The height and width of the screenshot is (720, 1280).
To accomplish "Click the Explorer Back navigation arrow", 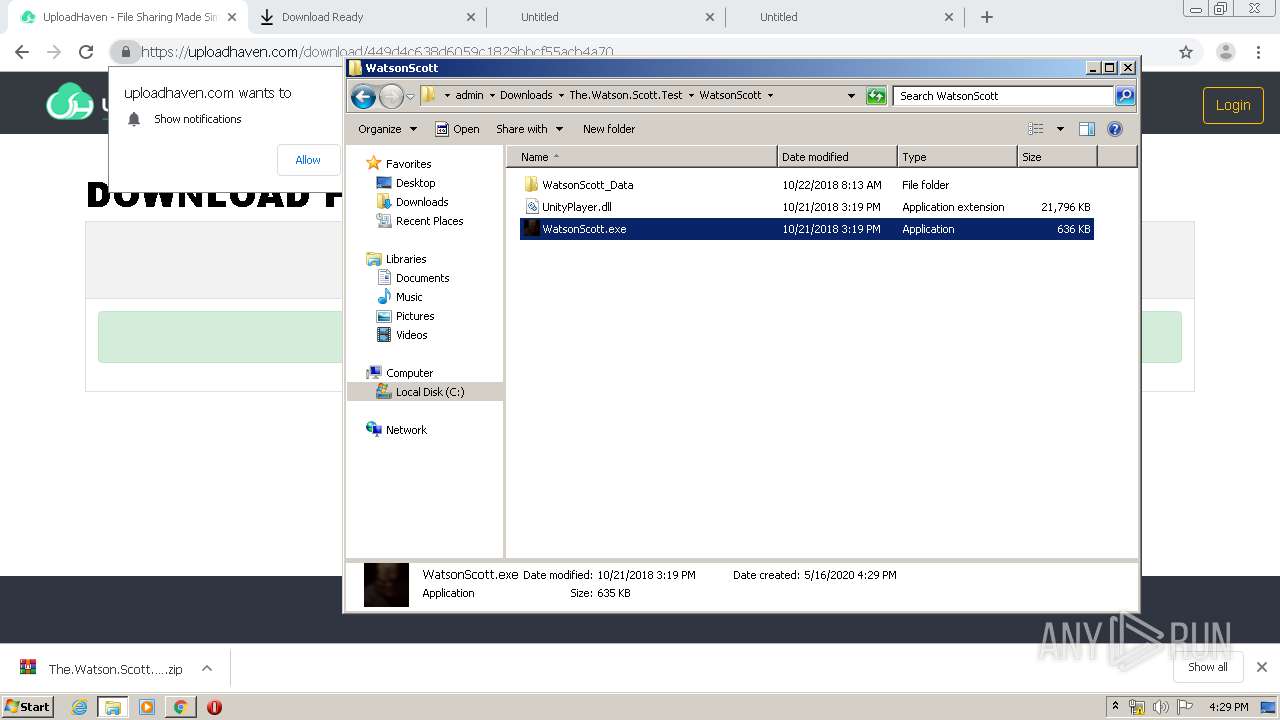I will point(364,96).
